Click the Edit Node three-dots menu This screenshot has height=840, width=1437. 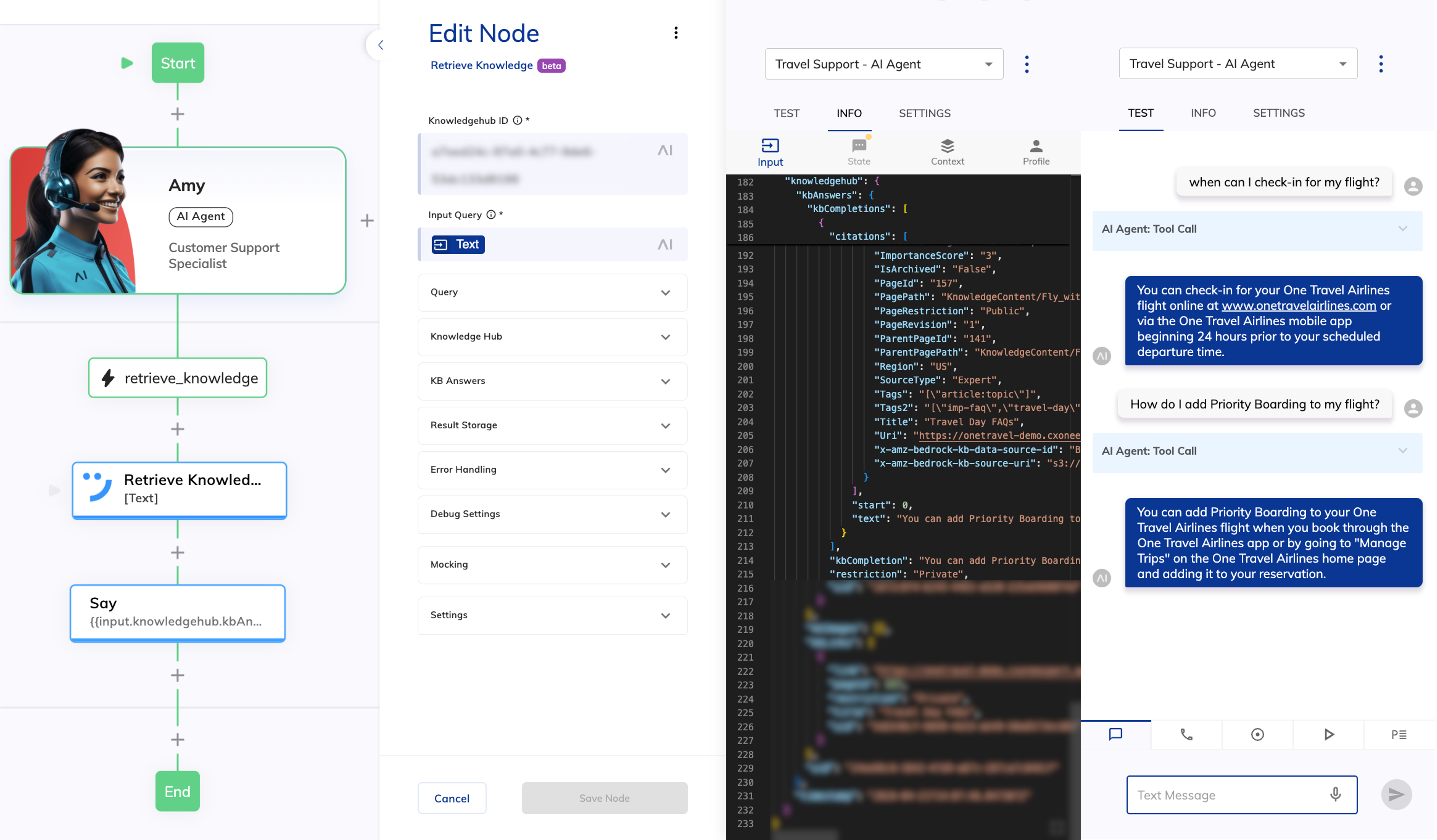(x=676, y=33)
